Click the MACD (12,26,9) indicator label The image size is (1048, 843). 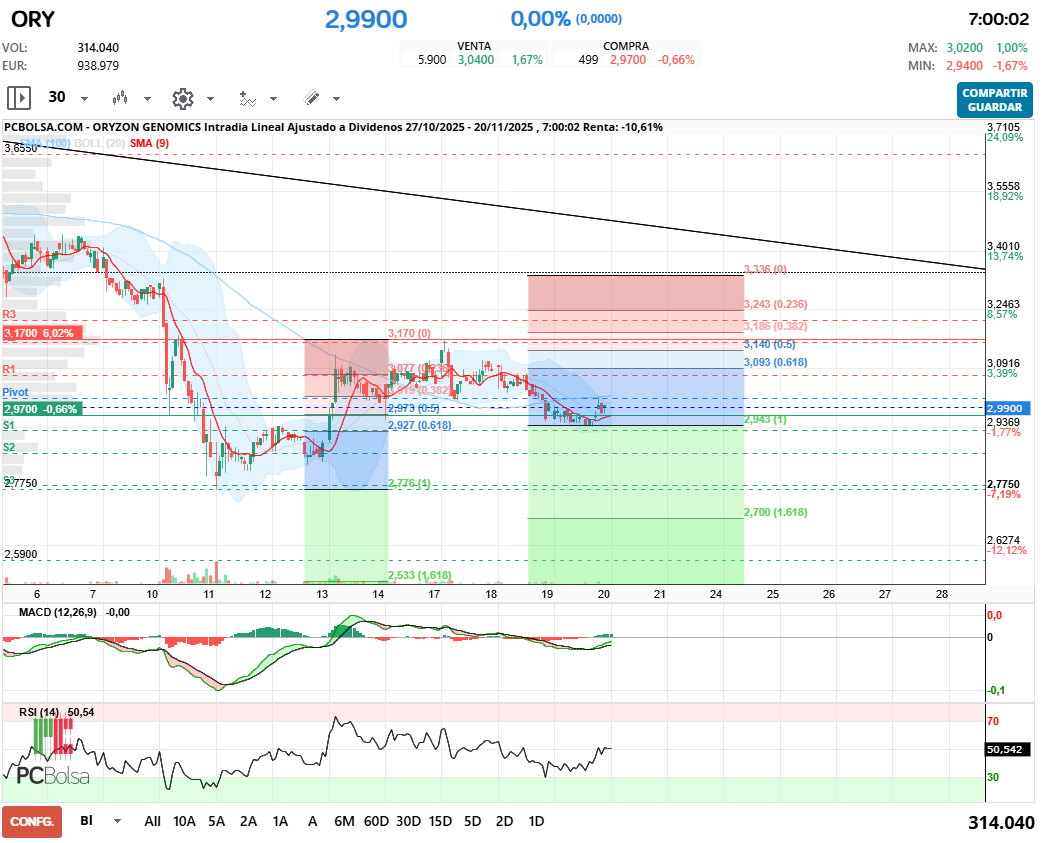[x=57, y=611]
